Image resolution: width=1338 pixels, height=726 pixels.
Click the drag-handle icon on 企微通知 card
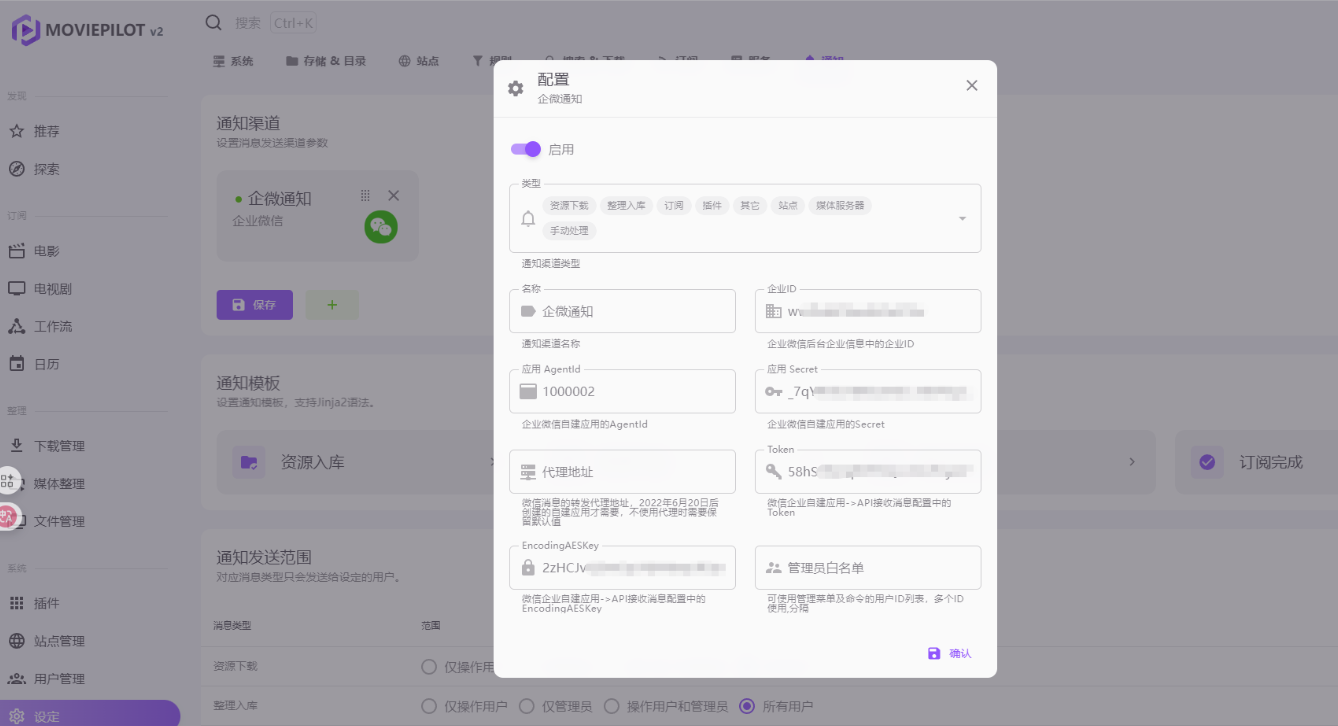[x=365, y=196]
